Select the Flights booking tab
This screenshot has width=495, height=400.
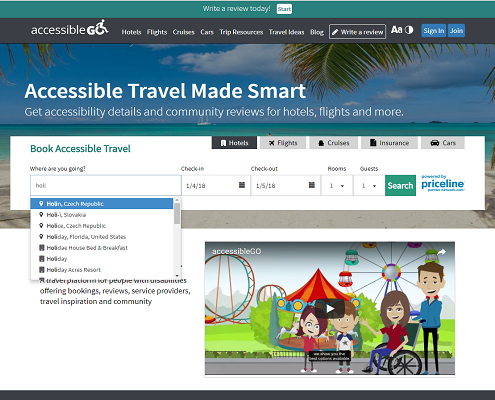283,143
